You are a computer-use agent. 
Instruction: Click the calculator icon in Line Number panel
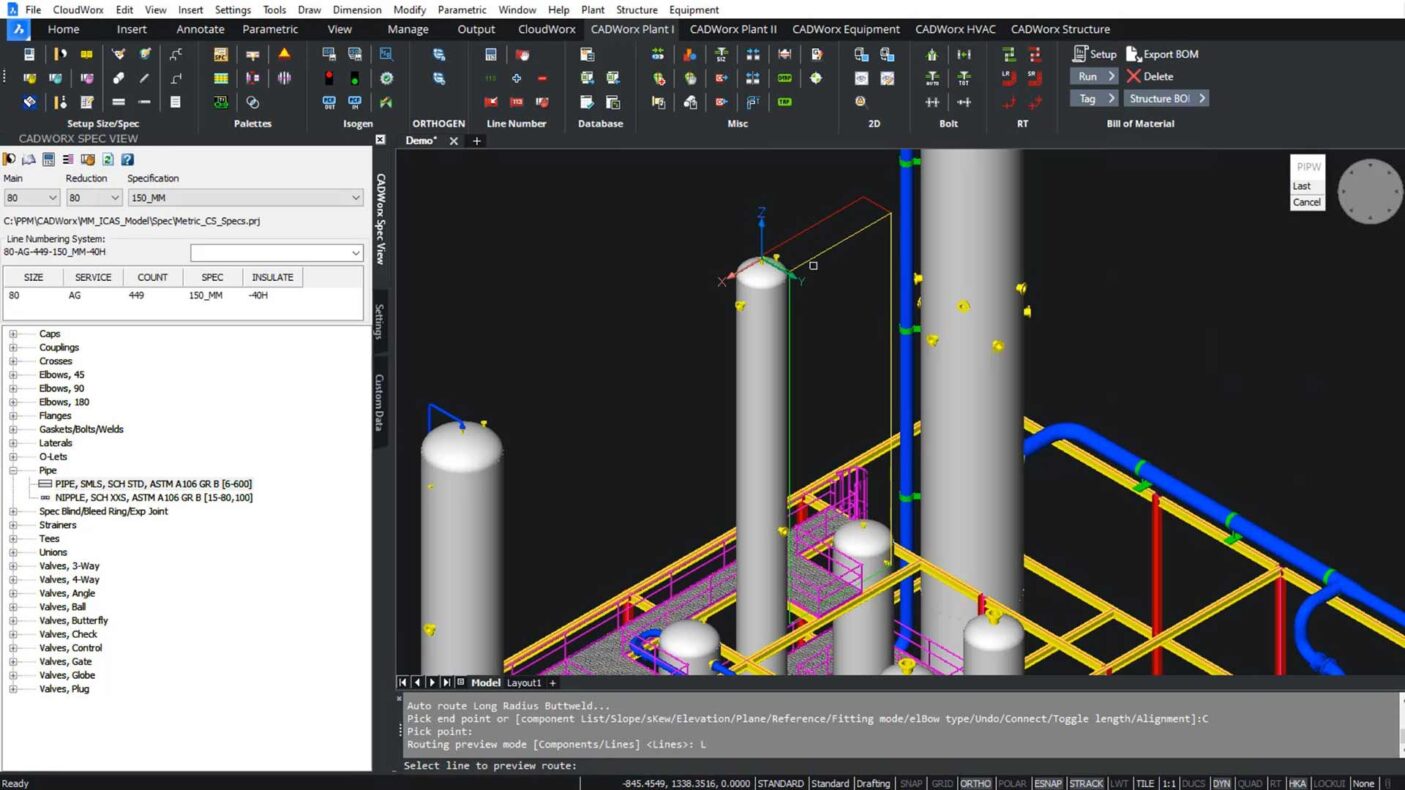491,54
